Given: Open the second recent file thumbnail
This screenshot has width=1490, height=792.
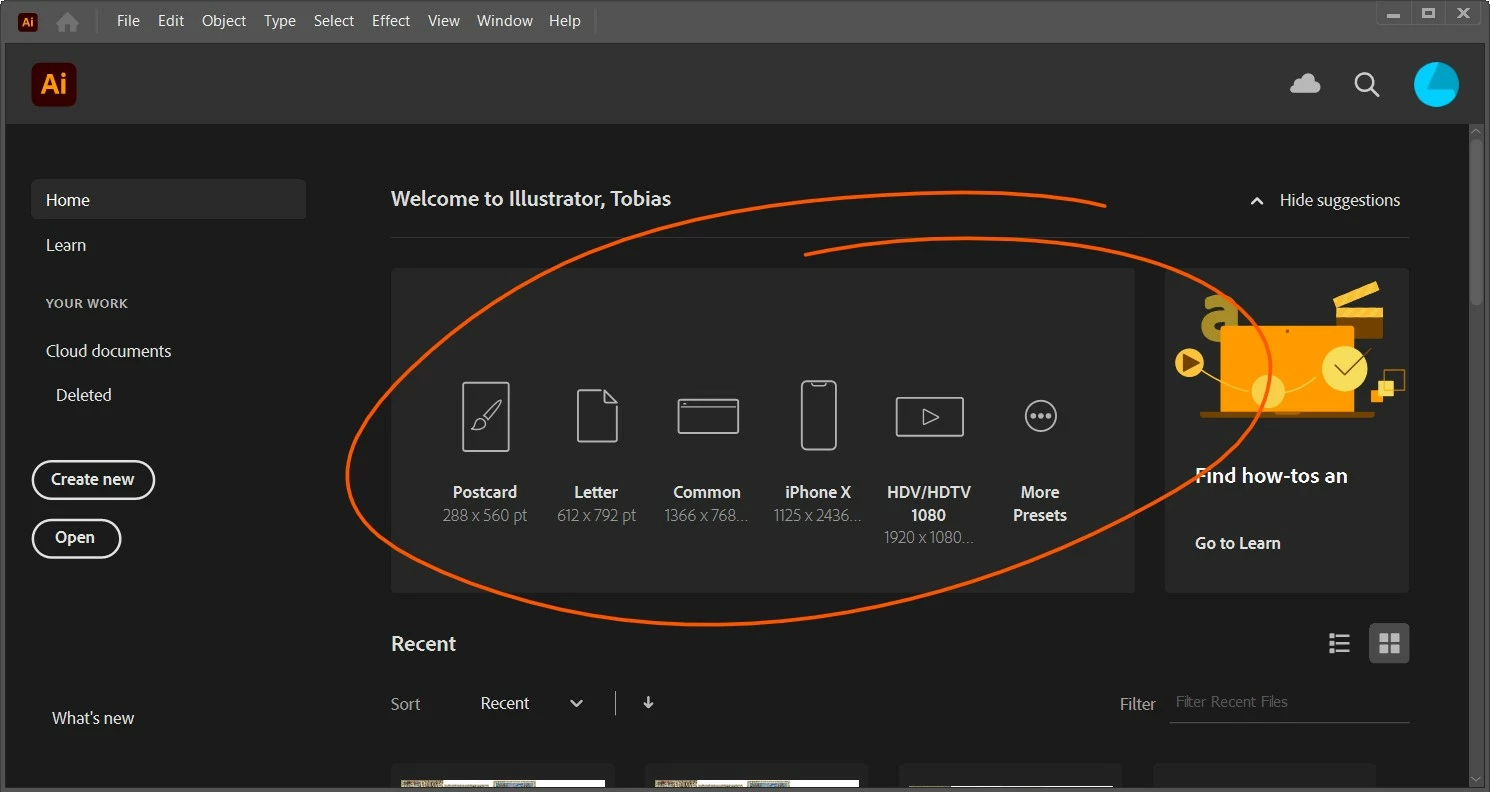Looking at the screenshot, I should tap(757, 778).
